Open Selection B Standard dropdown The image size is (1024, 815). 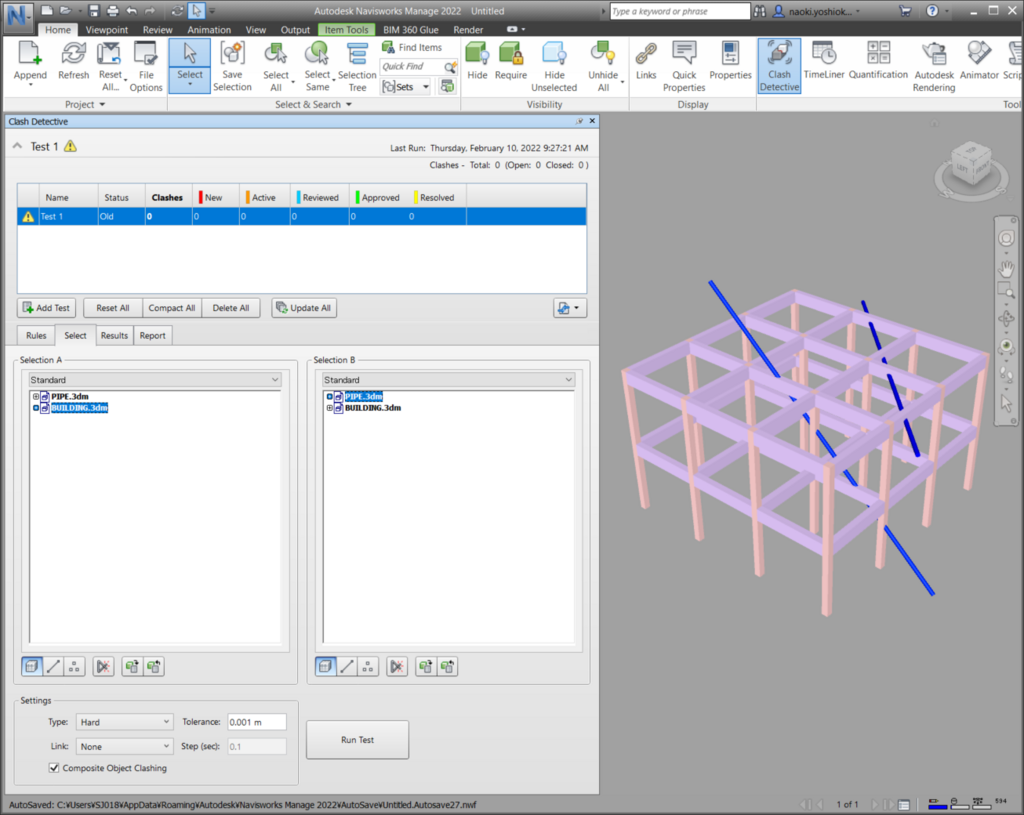pyautogui.click(x=449, y=379)
